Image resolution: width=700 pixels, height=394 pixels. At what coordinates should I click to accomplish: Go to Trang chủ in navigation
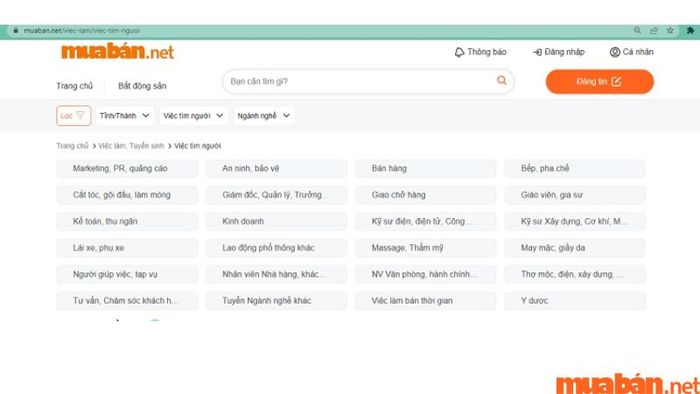coord(75,86)
